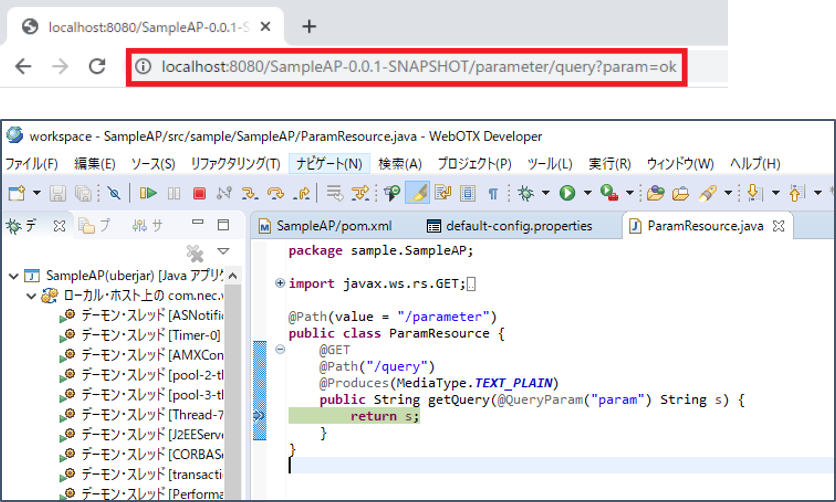The image size is (836, 502).
Task: Toggle skip all breakpoints icon
Action: 114,193
